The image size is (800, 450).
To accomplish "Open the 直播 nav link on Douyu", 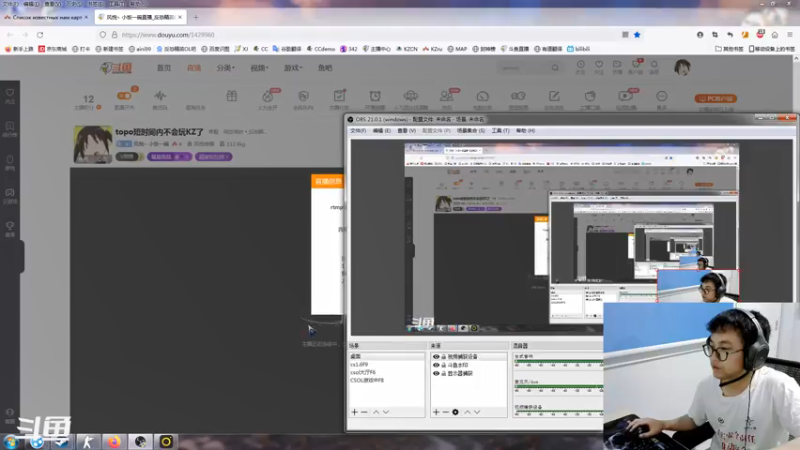I will pyautogui.click(x=194, y=68).
